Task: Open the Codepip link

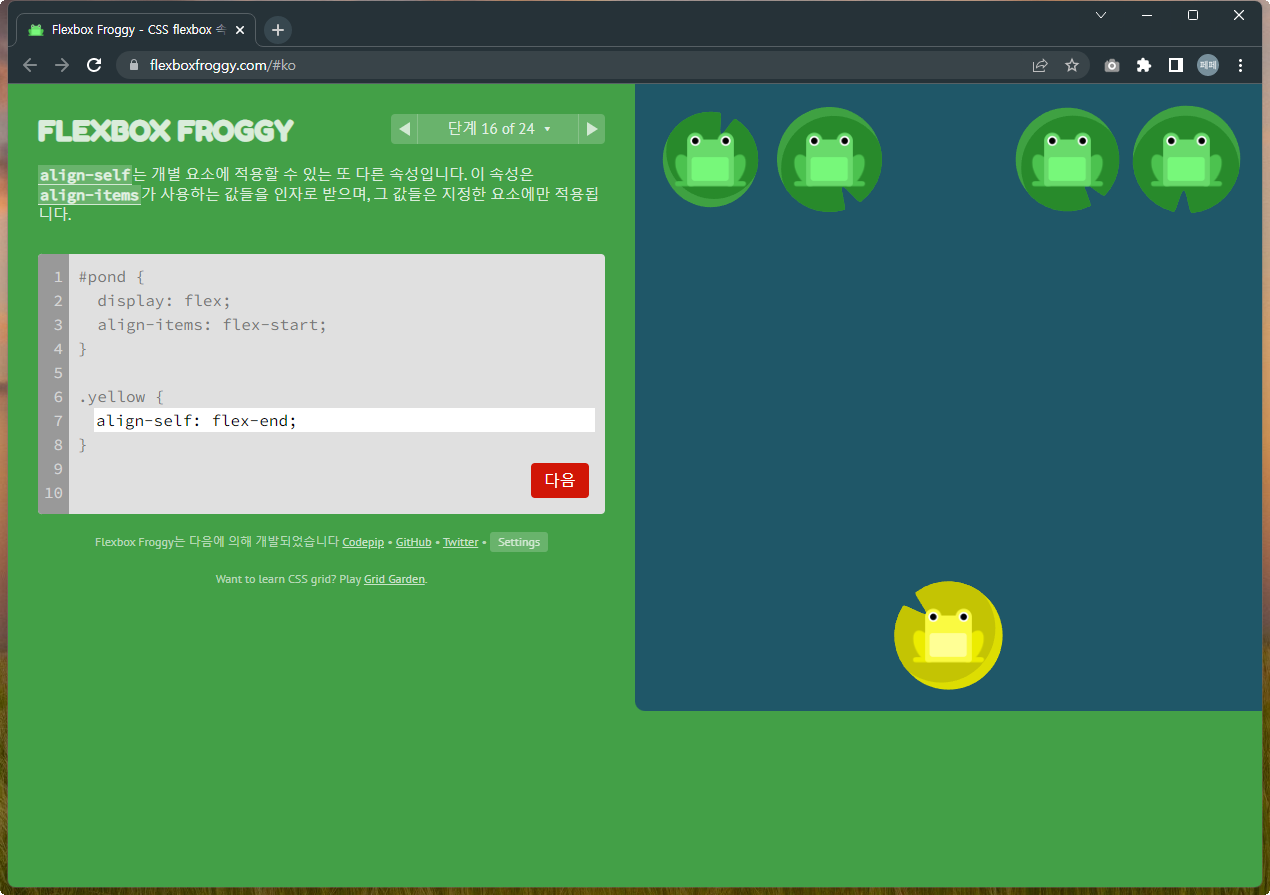Action: pyautogui.click(x=363, y=542)
